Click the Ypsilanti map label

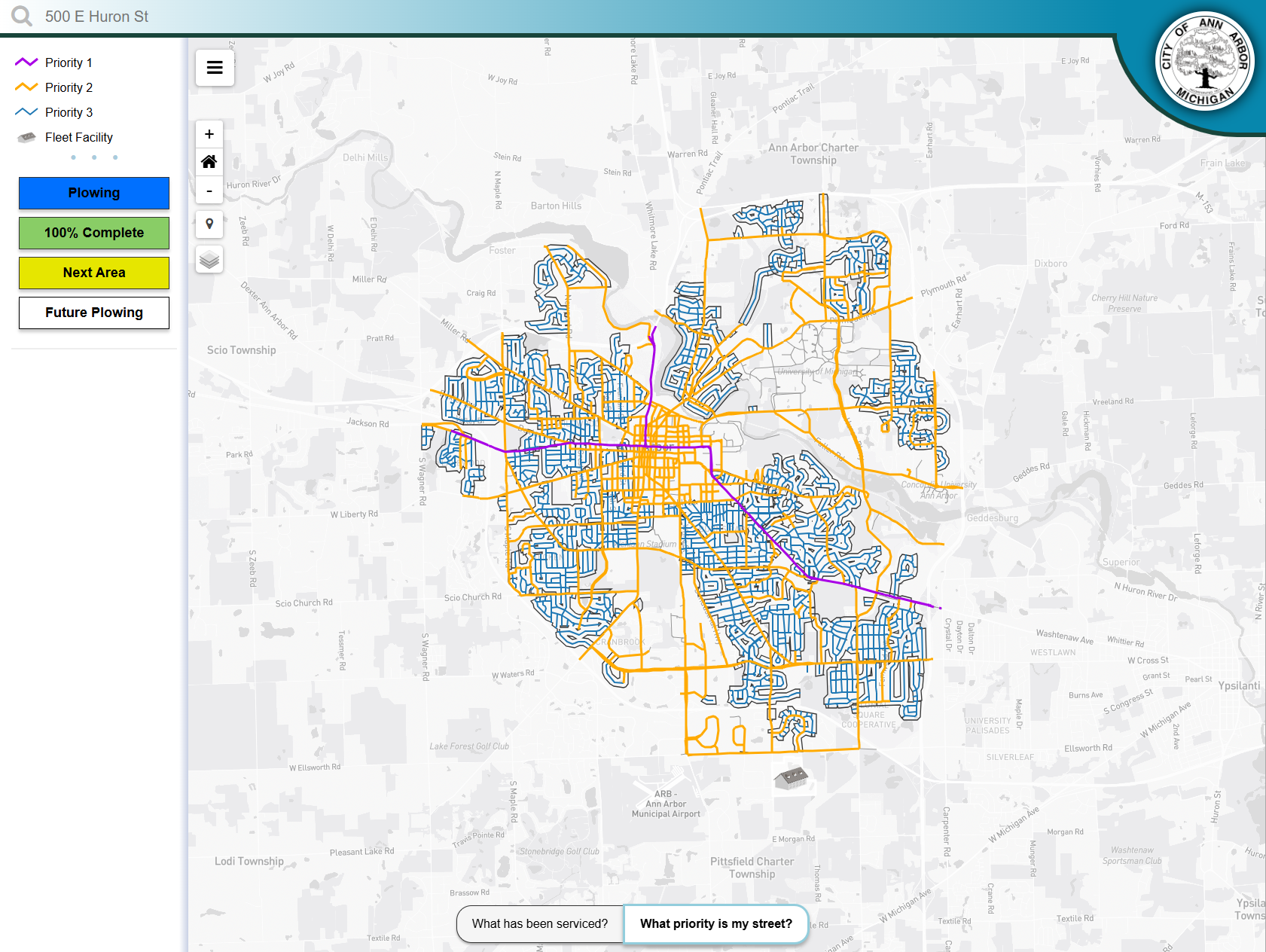point(1239,685)
